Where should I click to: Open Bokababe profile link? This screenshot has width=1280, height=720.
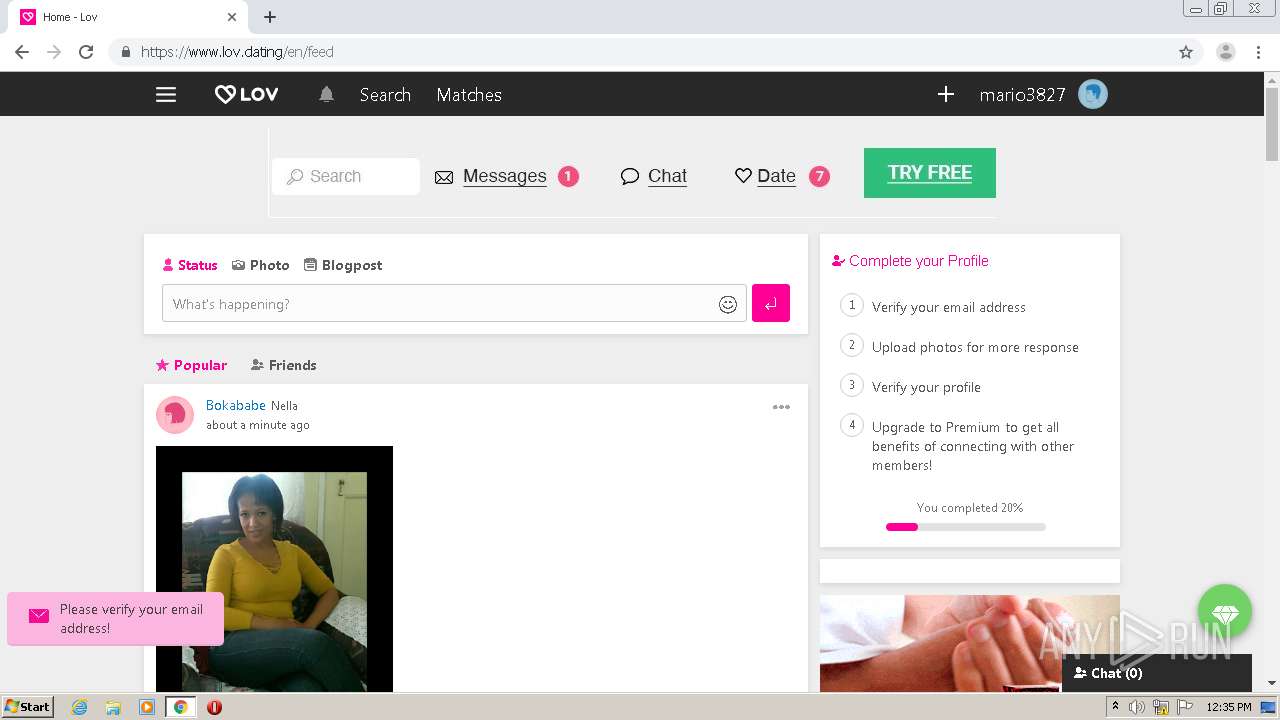(x=236, y=405)
